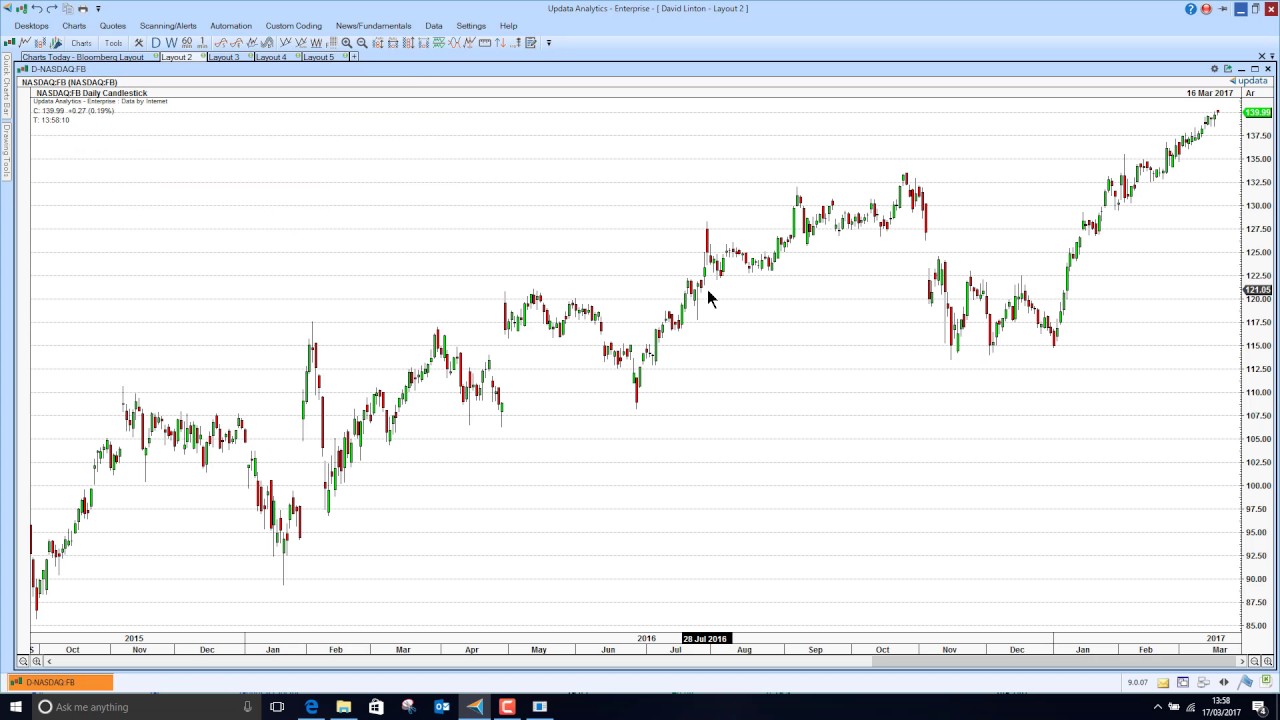1280x720 pixels.
Task: Click the Charts toolbar button
Action: (81, 43)
